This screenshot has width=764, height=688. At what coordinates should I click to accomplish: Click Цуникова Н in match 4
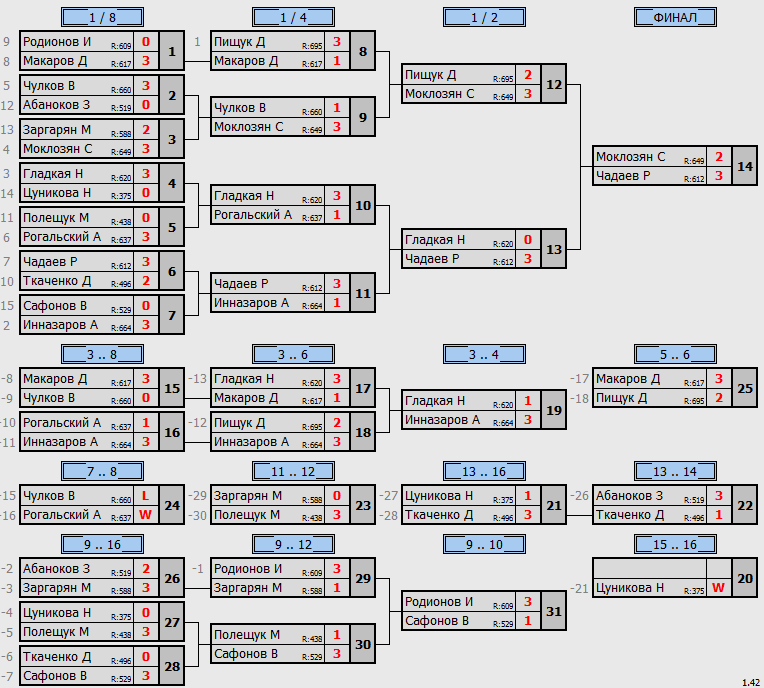coord(57,193)
